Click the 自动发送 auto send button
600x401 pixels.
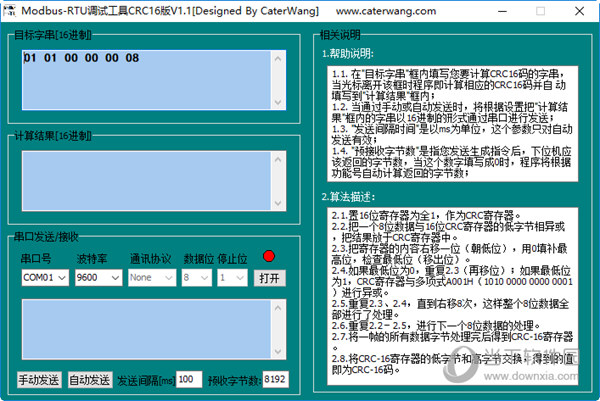(x=90, y=380)
